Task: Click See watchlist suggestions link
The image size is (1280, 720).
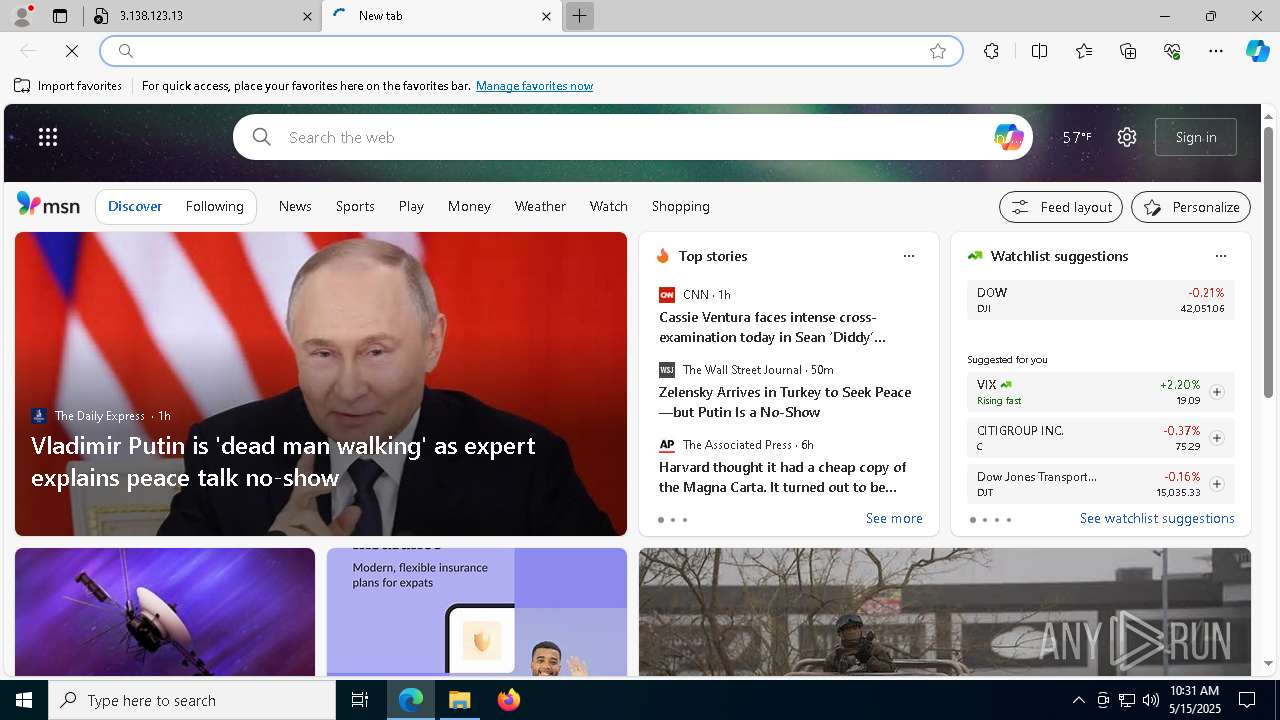Action: (x=1157, y=518)
